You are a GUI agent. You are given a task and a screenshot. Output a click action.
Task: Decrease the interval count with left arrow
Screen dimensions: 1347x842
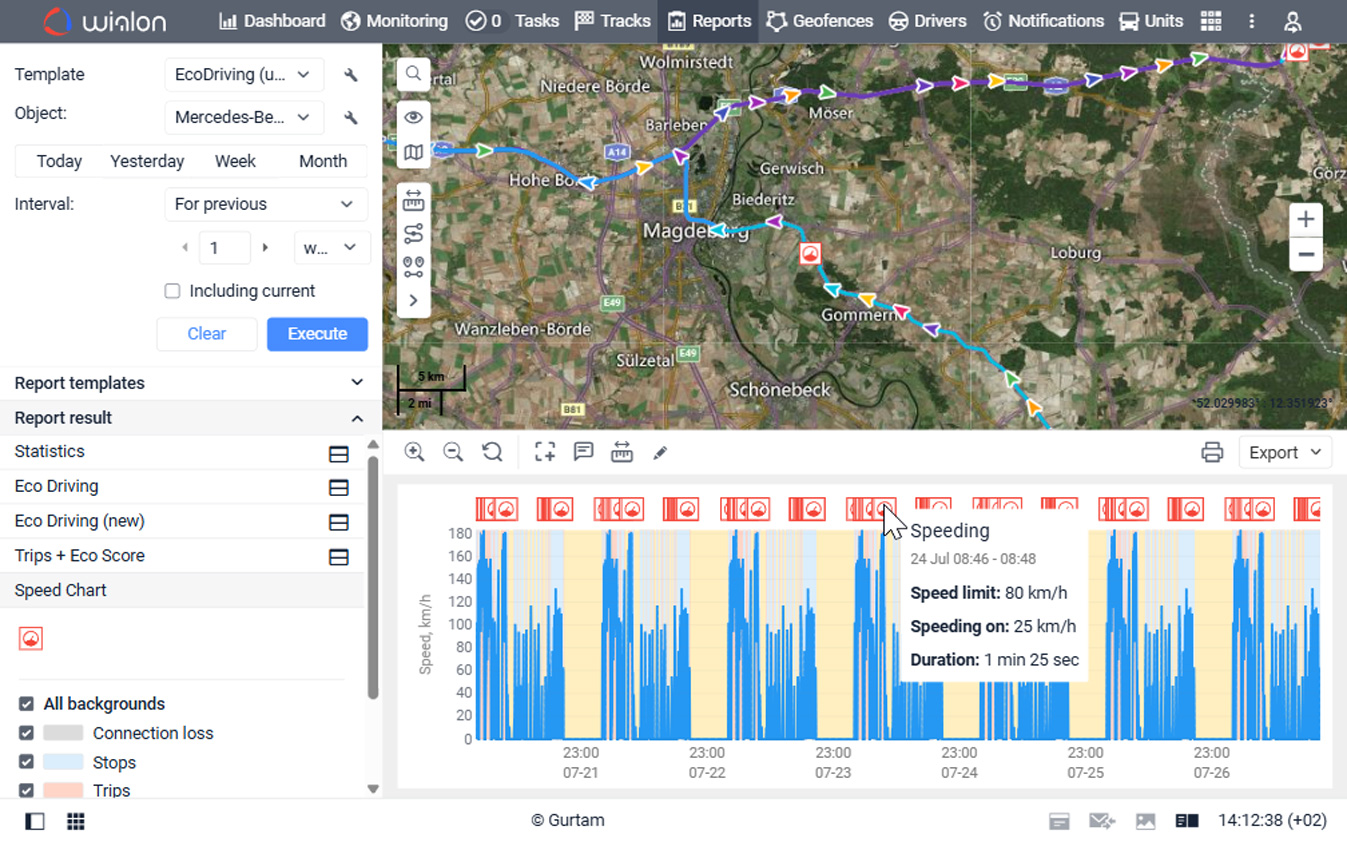(185, 247)
